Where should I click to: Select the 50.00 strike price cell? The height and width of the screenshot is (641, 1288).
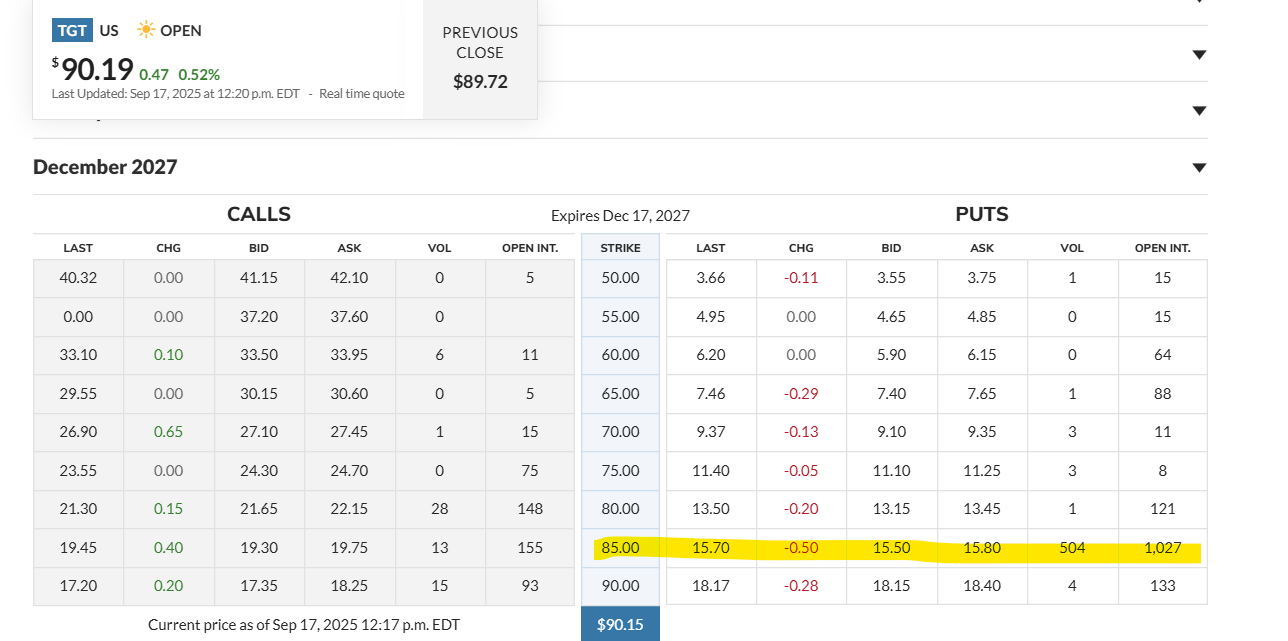(x=620, y=278)
